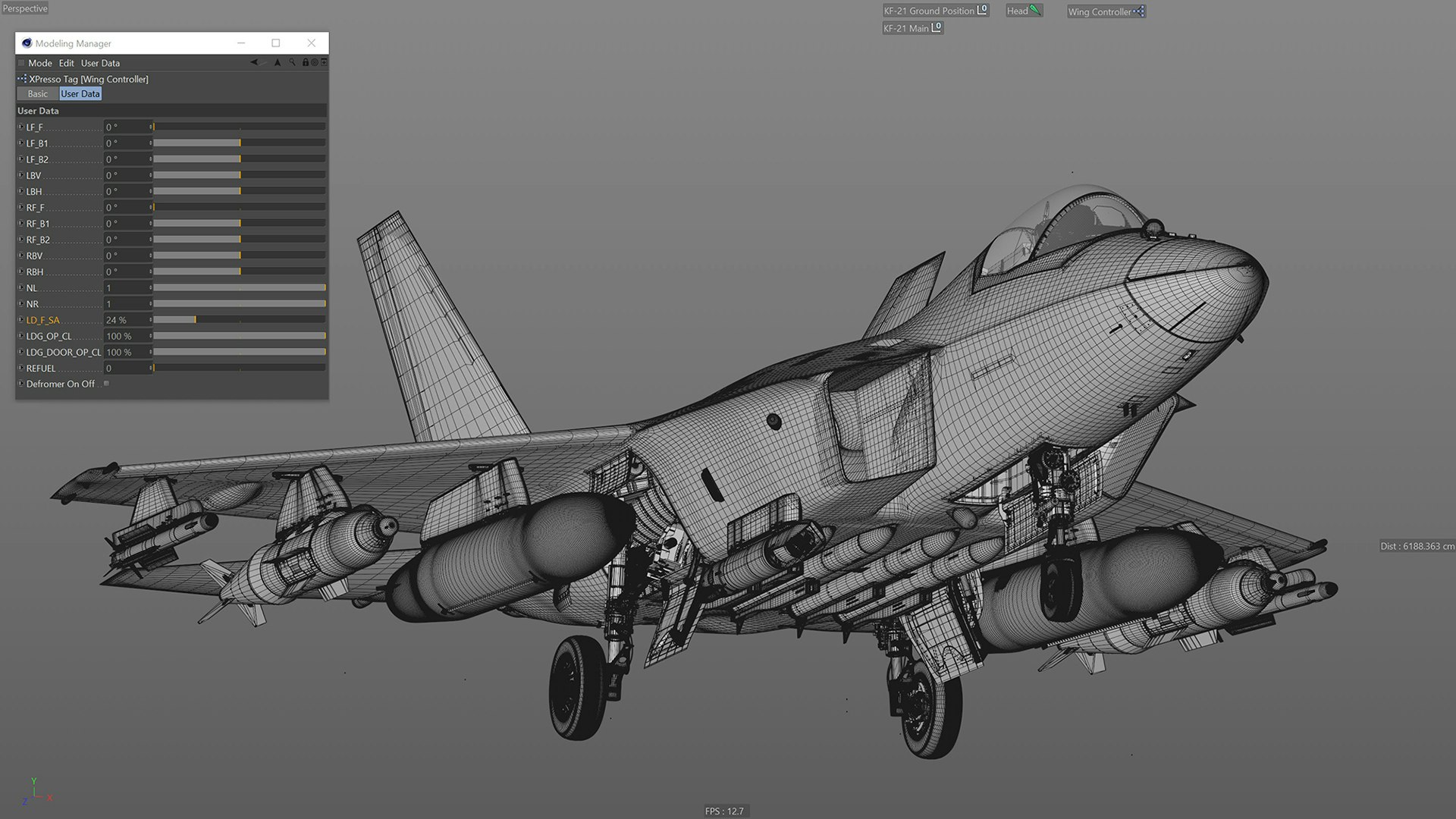Click the back arrow in Modeling Manager
The image size is (1456, 819).
(254, 62)
